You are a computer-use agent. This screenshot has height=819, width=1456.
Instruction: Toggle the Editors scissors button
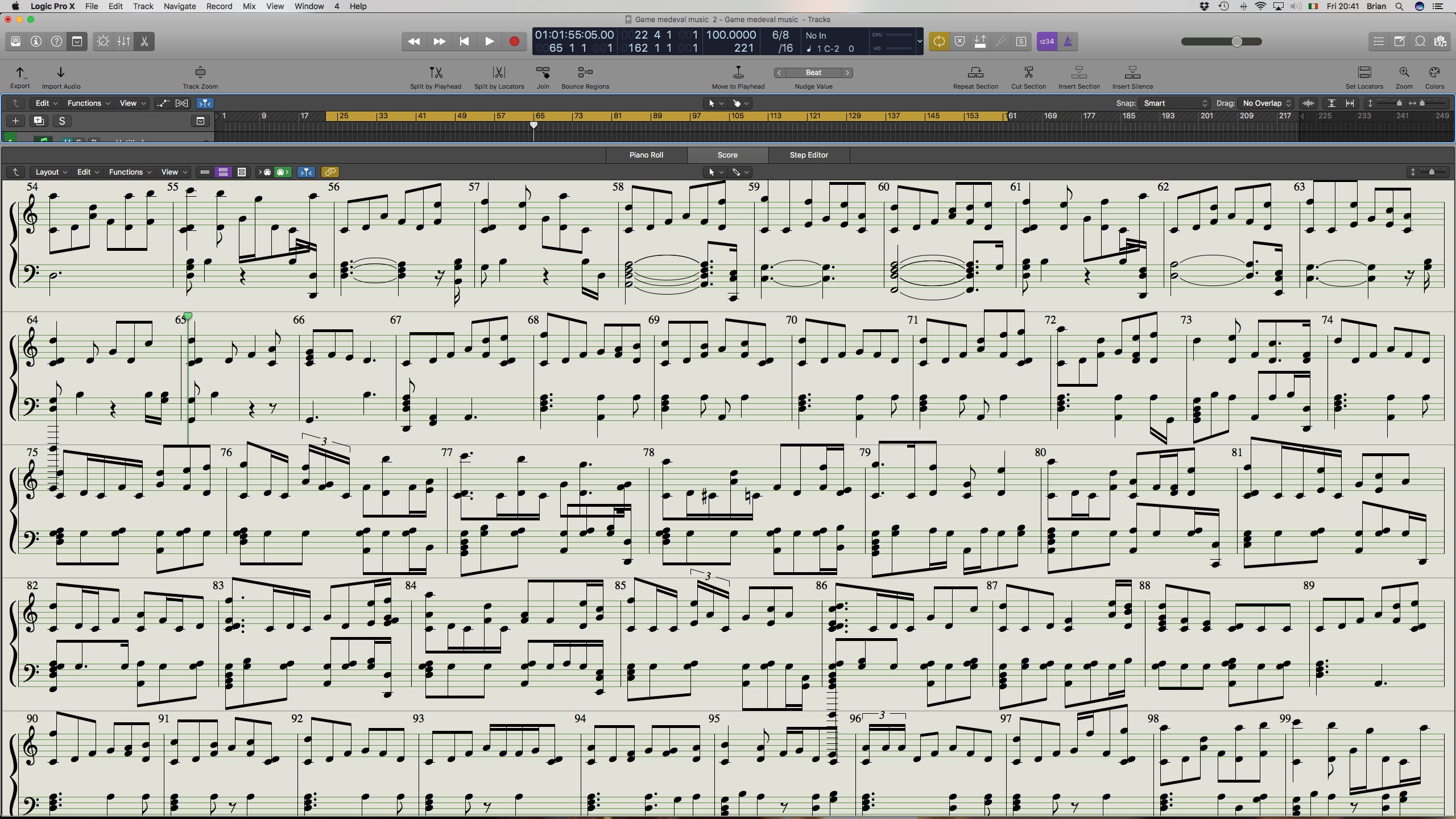tap(144, 42)
